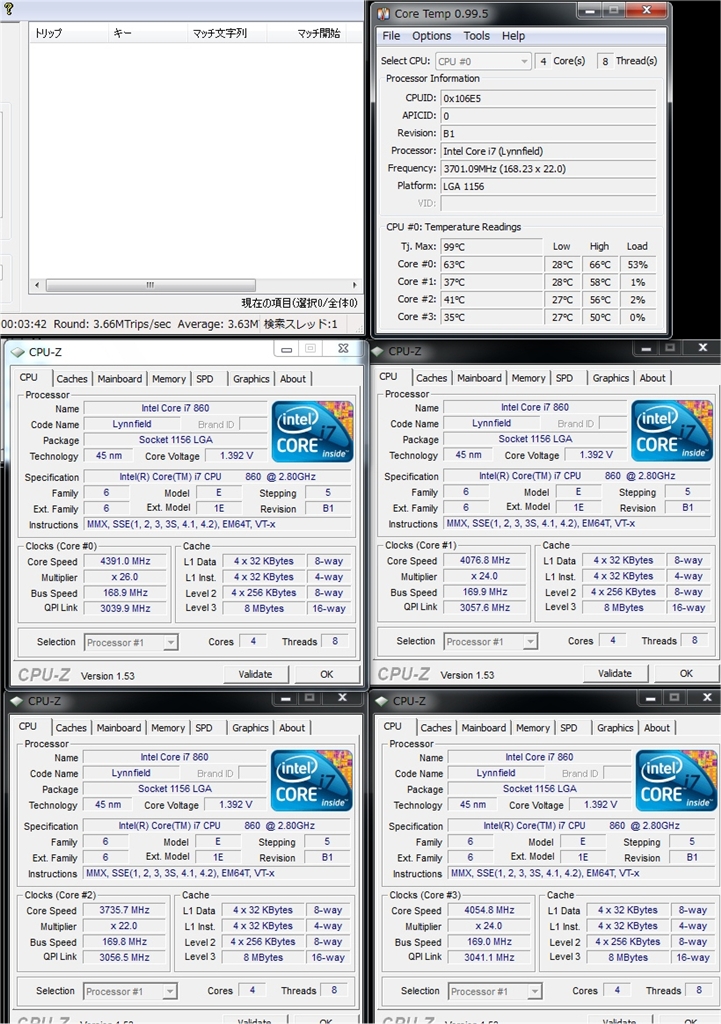Click the Core #3 temperature reading 35°C

(x=491, y=317)
